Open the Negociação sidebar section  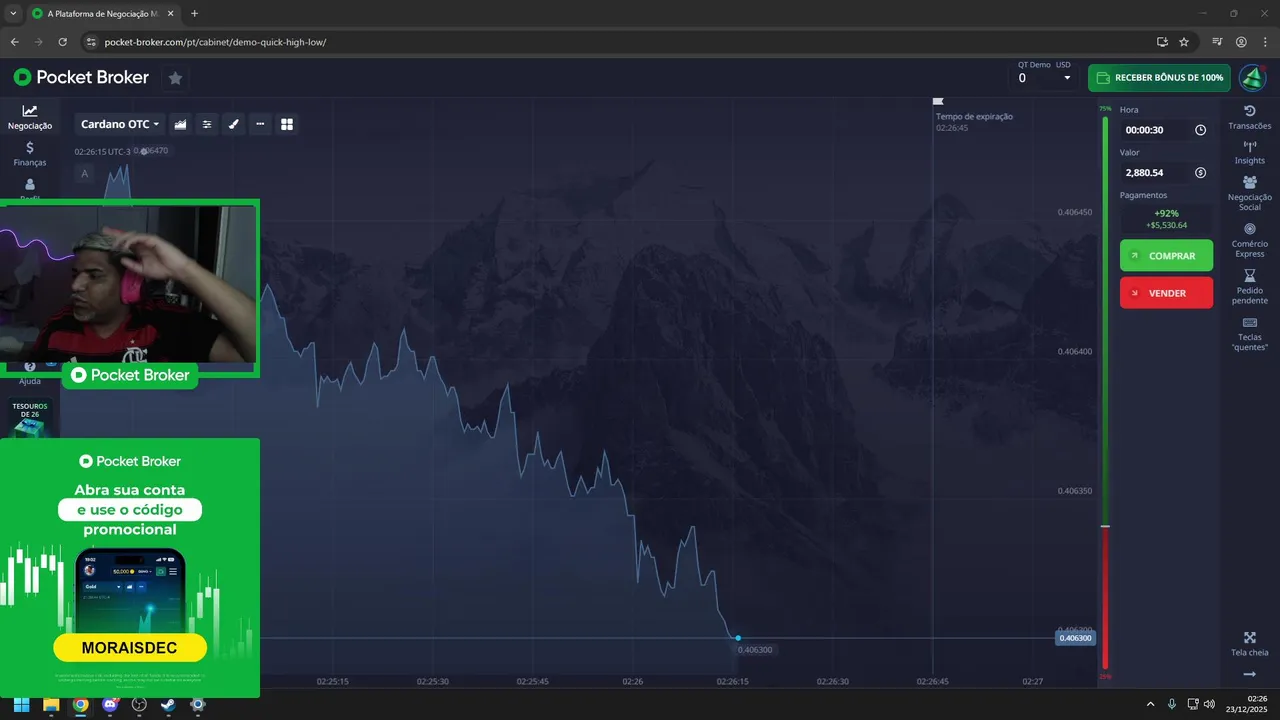click(30, 117)
